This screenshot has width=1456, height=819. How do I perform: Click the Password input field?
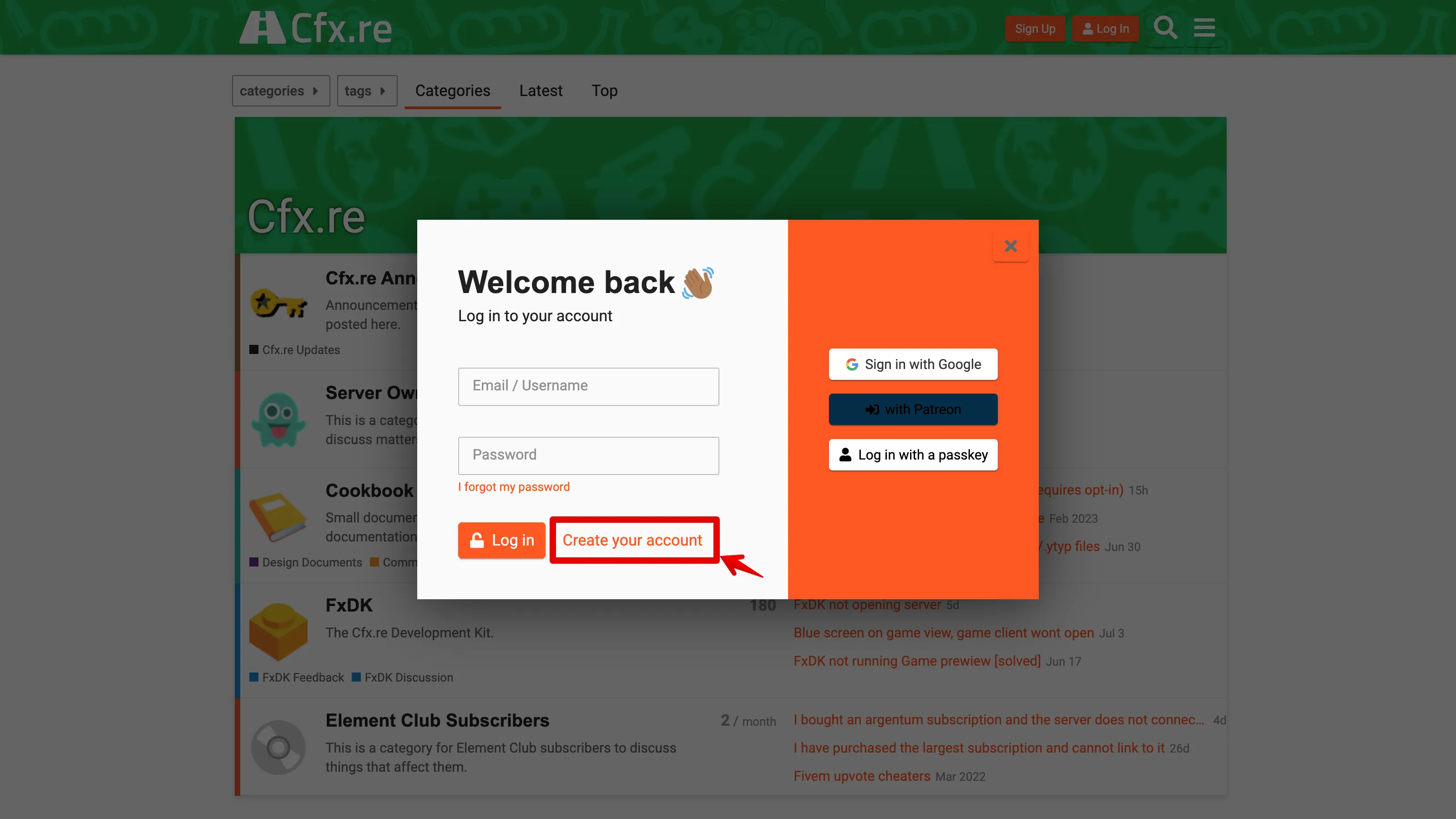[588, 455]
